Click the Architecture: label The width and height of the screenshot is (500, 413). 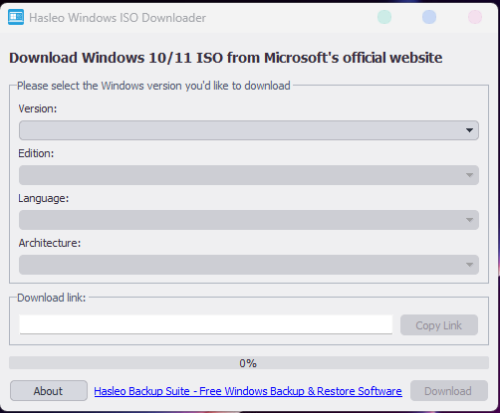pyautogui.click(x=50, y=243)
